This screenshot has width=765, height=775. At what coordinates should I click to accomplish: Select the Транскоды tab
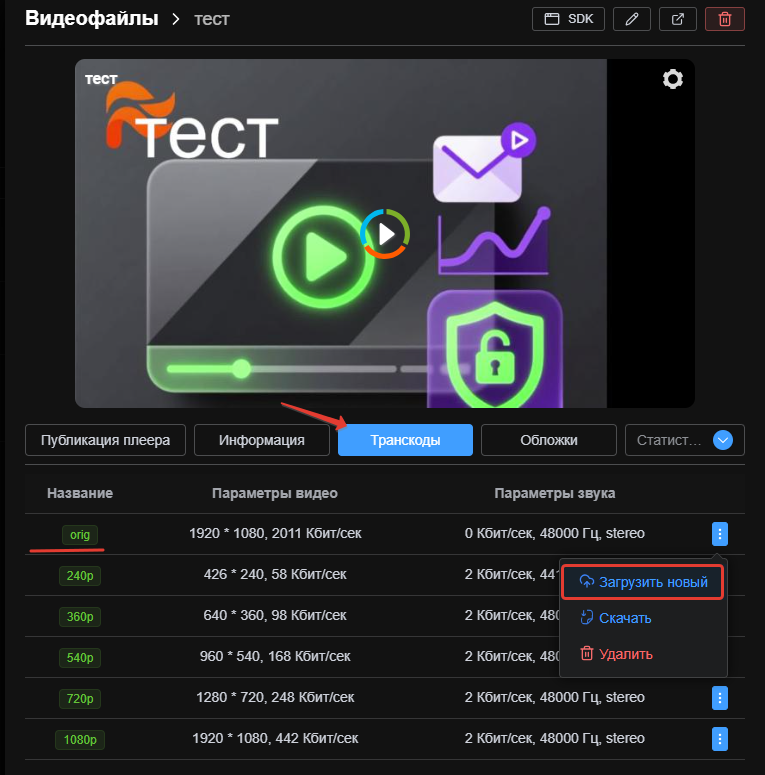tap(405, 440)
